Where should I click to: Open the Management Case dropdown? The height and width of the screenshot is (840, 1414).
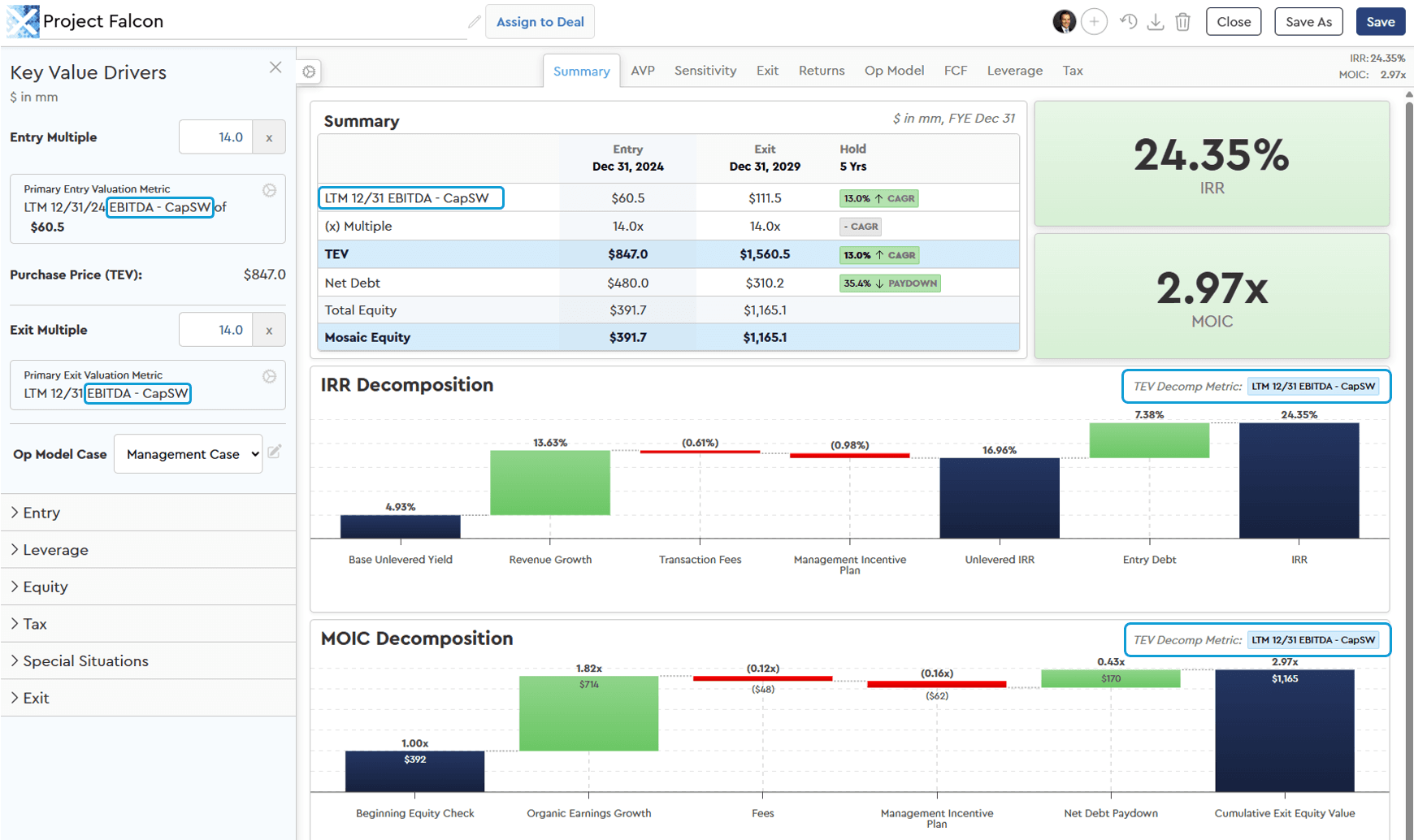[188, 453]
